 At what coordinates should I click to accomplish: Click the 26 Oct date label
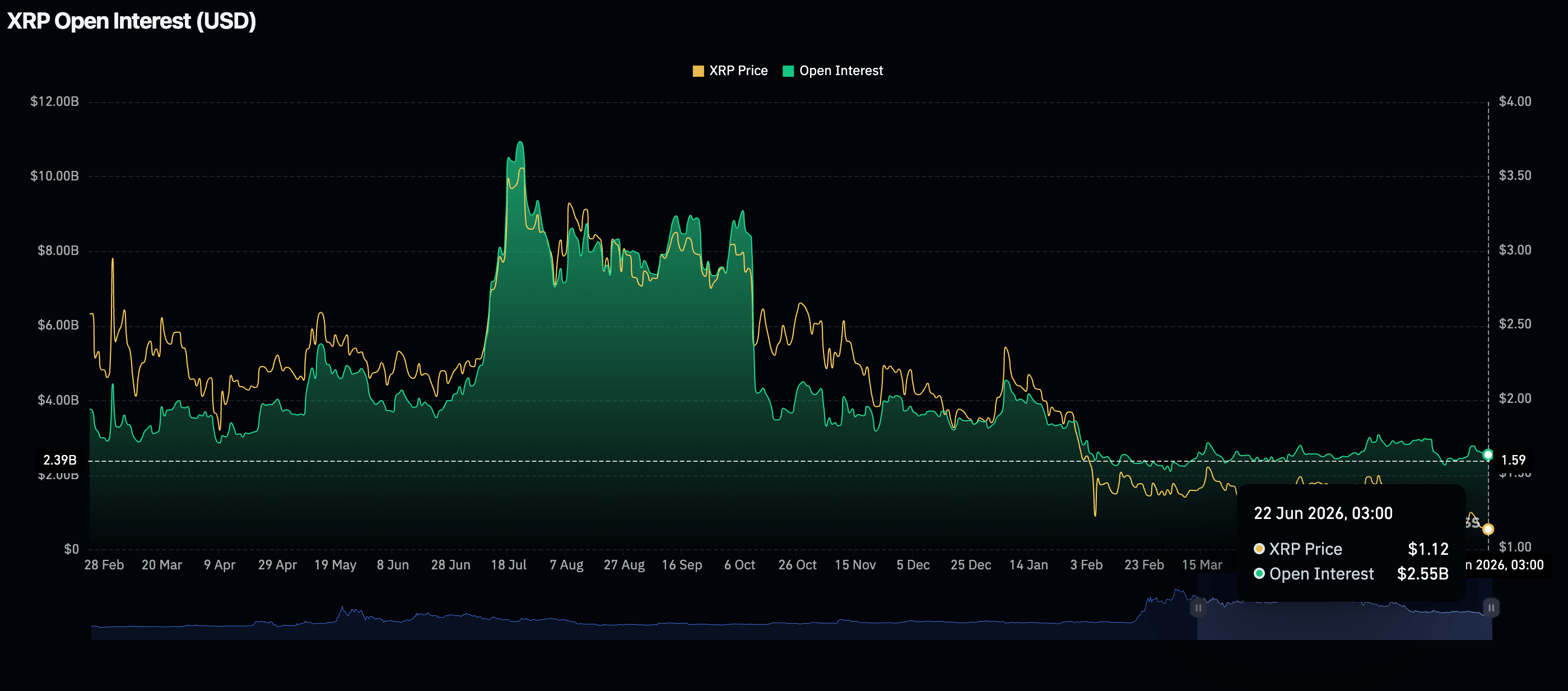point(798,565)
